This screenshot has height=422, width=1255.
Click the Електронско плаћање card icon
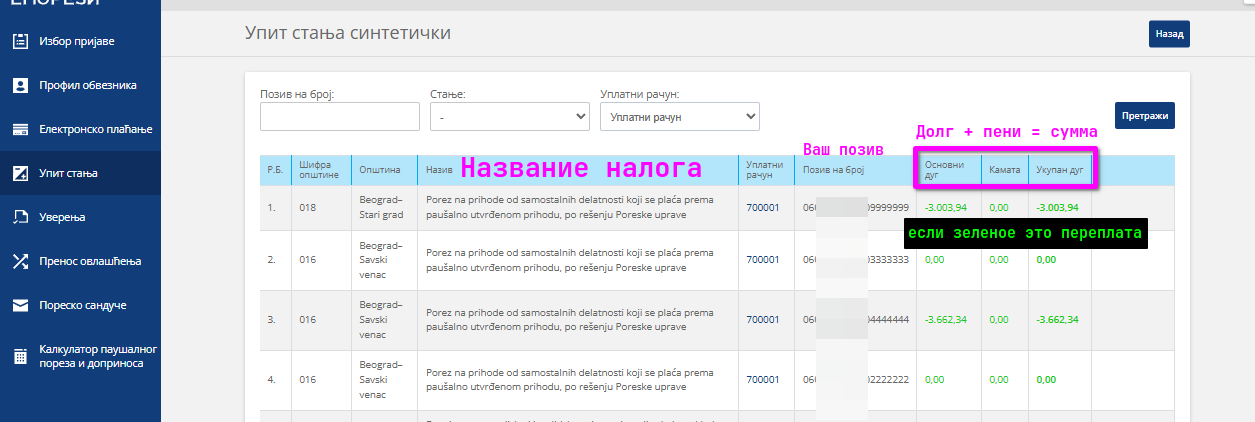coord(20,129)
